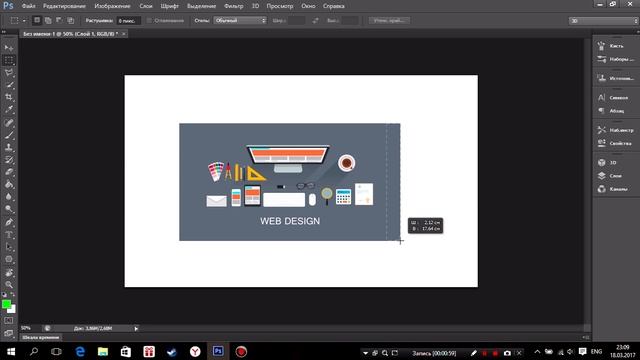The image size is (640, 360).
Task: Select the Rectangular Marquee tool in toolbox
Action: tap(9, 60)
